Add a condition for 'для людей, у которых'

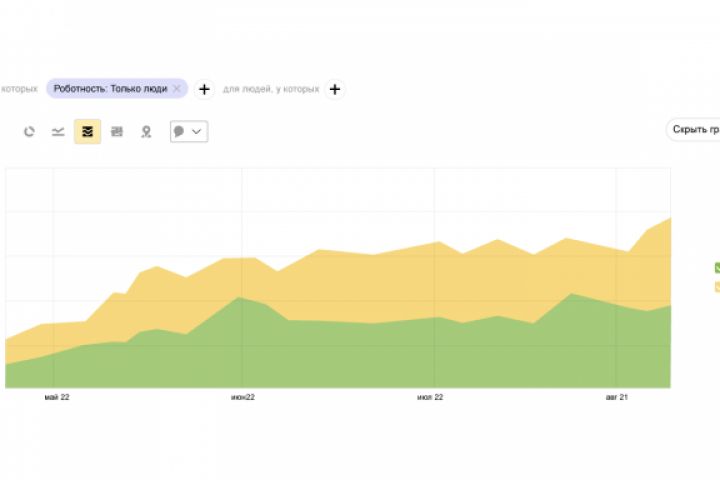click(x=335, y=89)
